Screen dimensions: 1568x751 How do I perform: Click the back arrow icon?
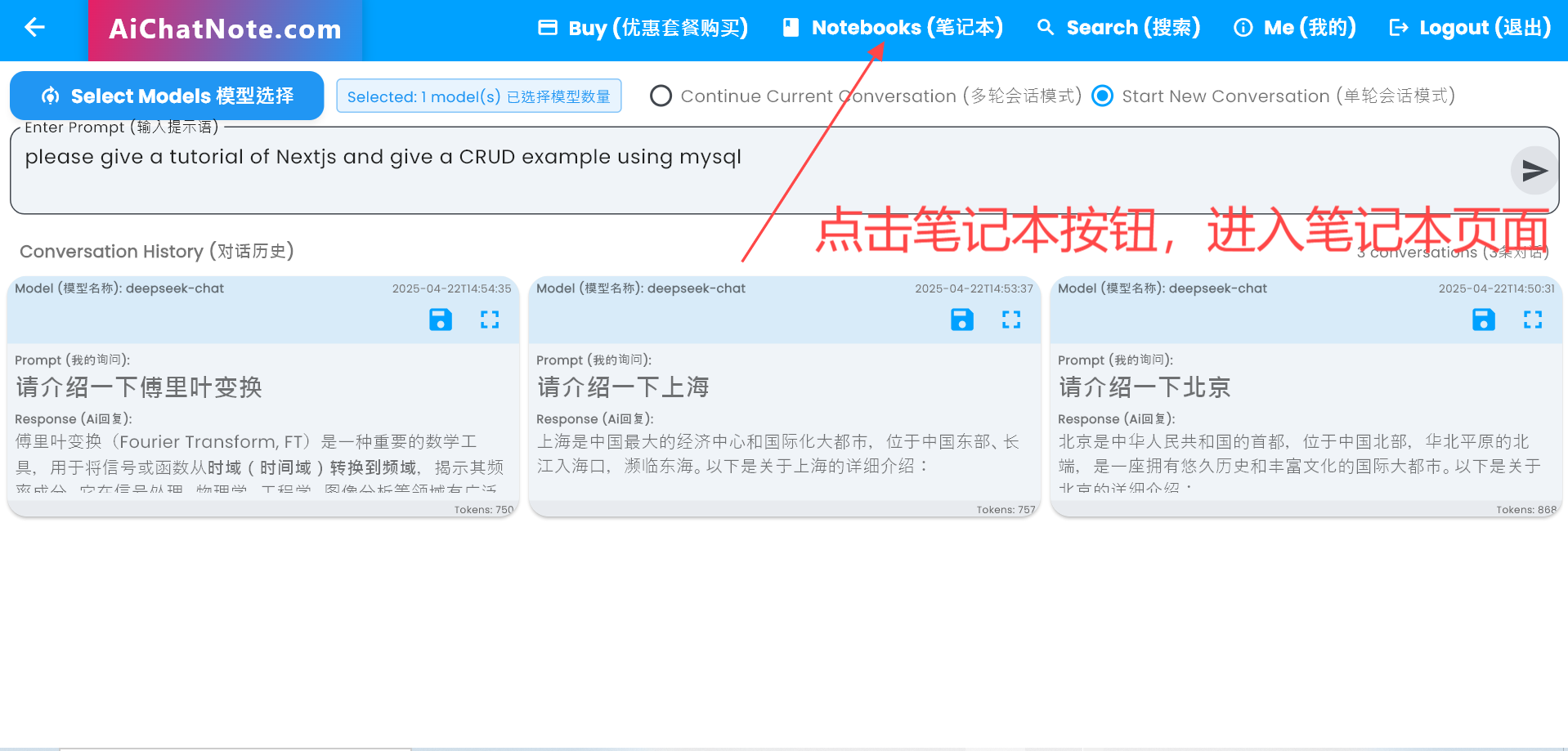tap(34, 28)
